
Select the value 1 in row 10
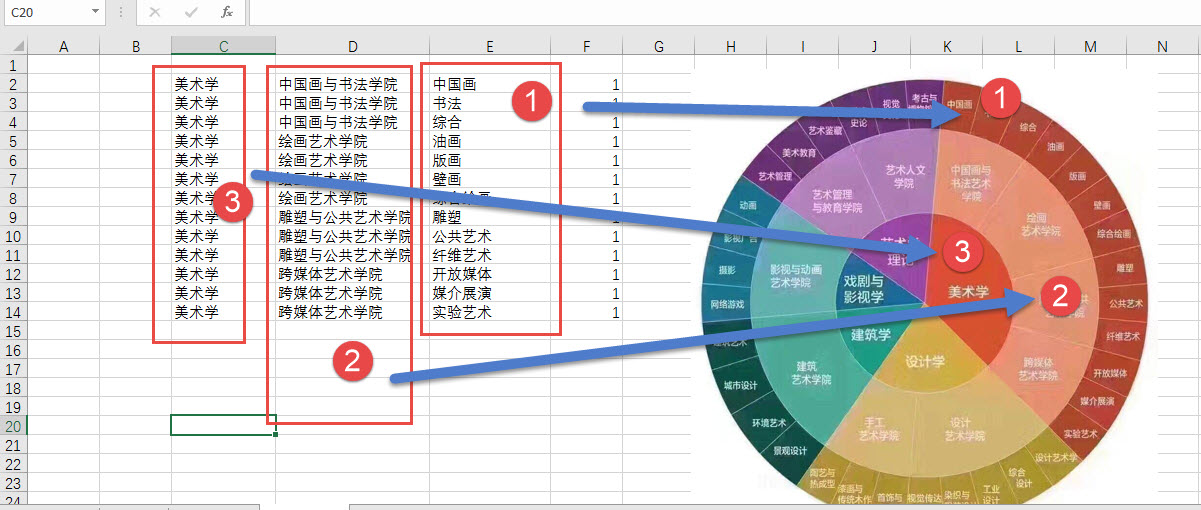coord(586,236)
